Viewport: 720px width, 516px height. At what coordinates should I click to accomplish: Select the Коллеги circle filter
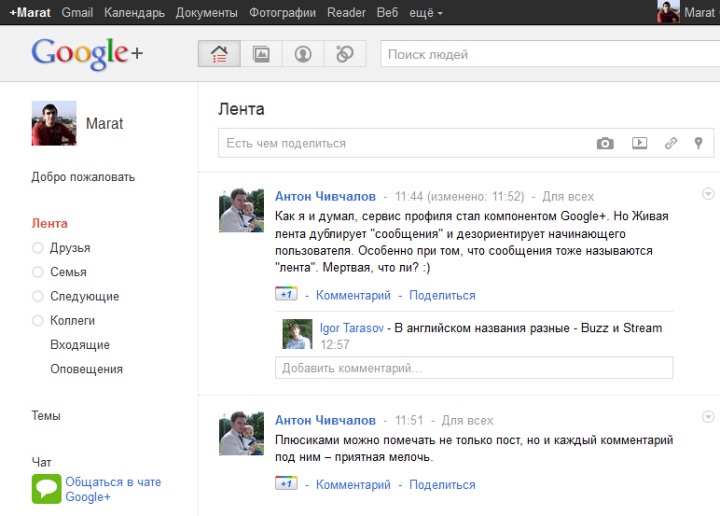pyautogui.click(x=72, y=321)
